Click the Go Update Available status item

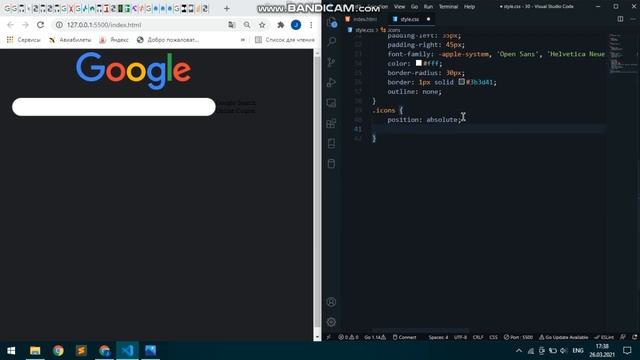click(564, 337)
